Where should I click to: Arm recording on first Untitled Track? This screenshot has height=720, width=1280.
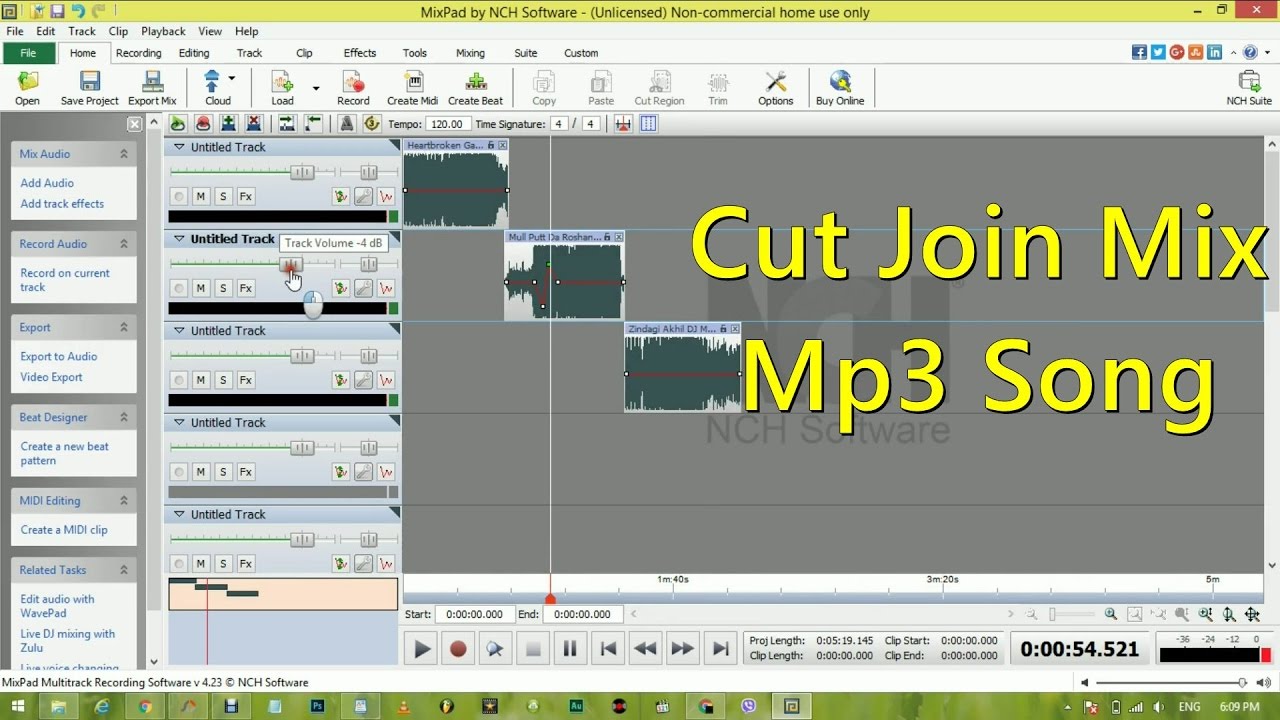coord(179,196)
